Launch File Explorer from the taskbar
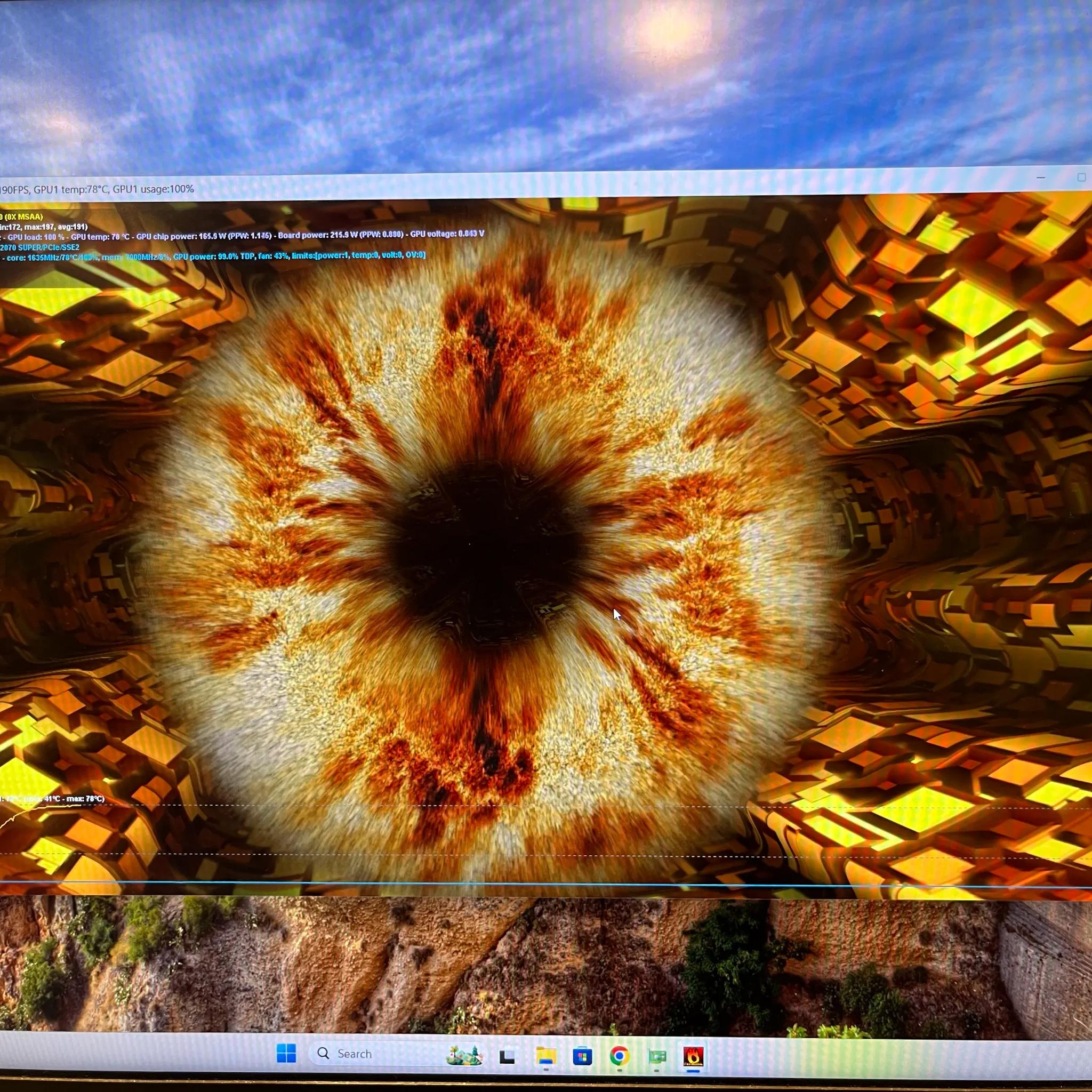 click(545, 1056)
